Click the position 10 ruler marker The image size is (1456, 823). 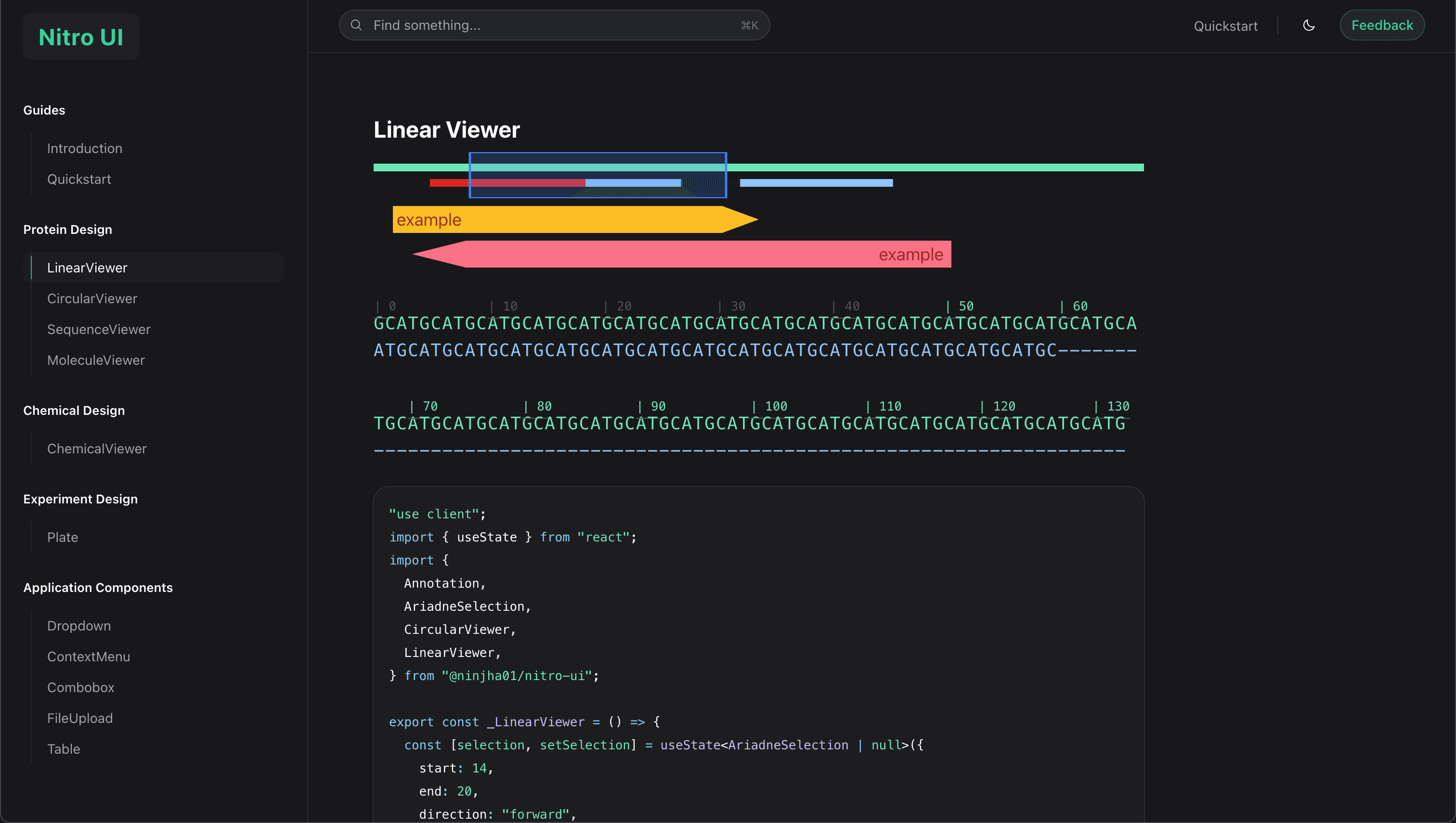click(504, 306)
